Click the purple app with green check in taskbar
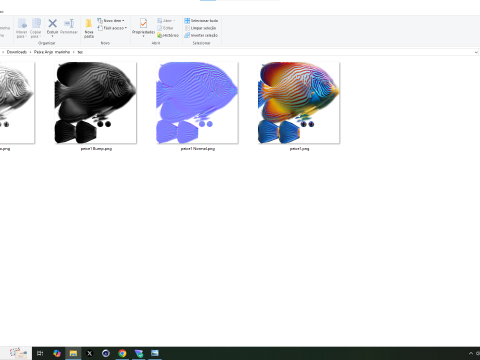This screenshot has width=480, height=360. tap(139, 353)
